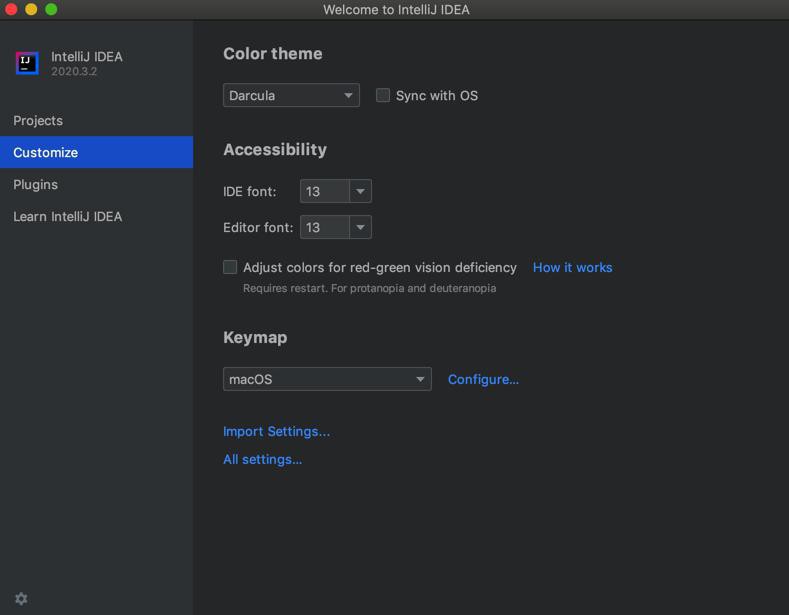Open the gear options menu icon
The image size is (789, 615).
tap(21, 598)
